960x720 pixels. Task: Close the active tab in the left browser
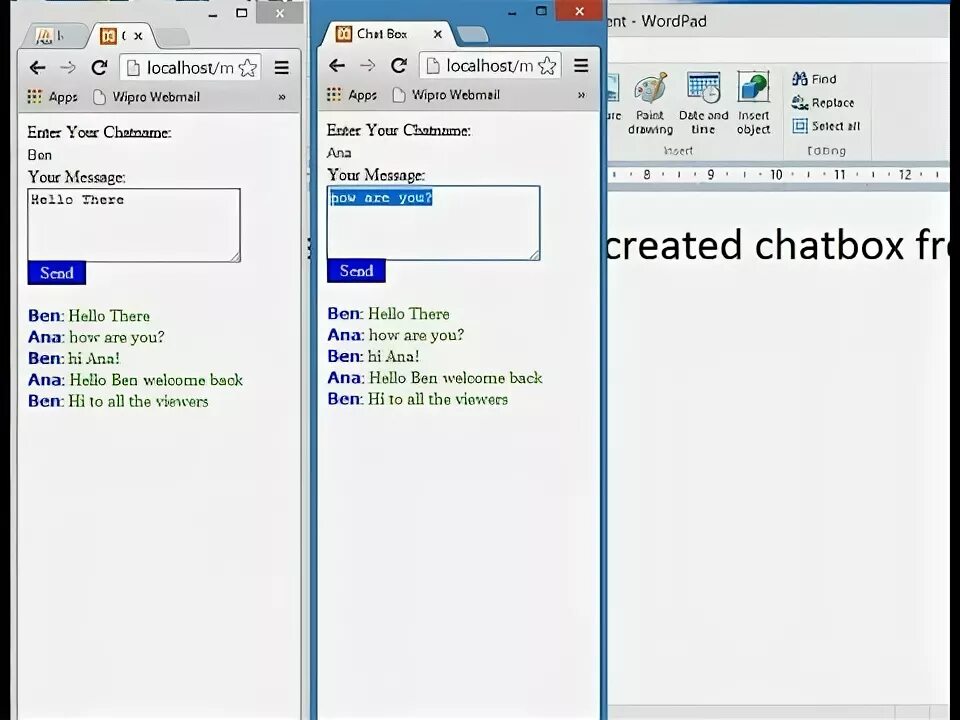[x=138, y=36]
